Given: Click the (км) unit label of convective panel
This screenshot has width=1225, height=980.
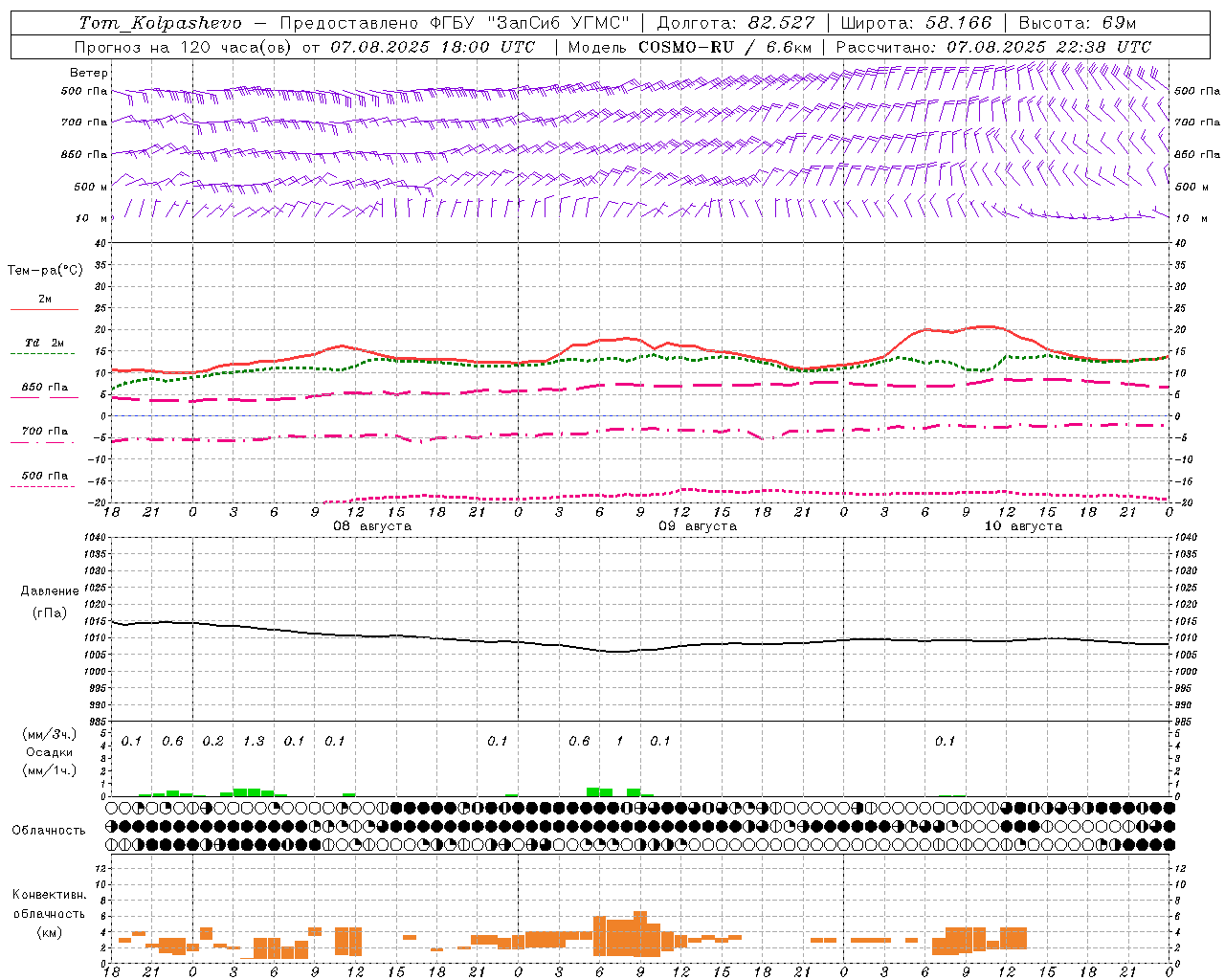Looking at the screenshot, I should click(50, 933).
